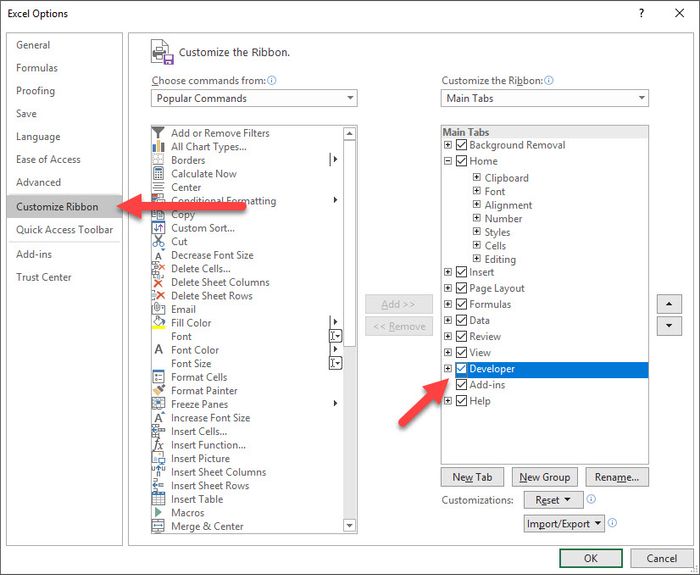Screen dimensions: 700x575
Task: Click the Delete Cells icon
Action: (x=158, y=268)
